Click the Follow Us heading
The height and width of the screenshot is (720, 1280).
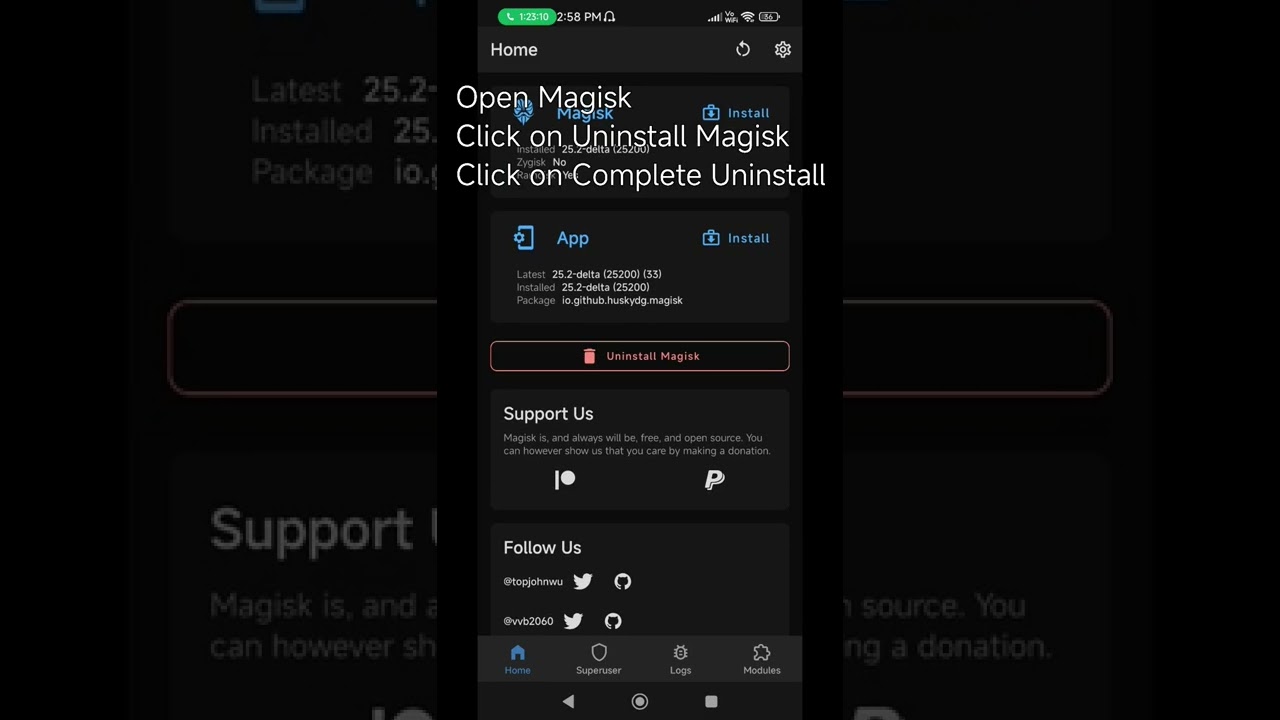[x=542, y=548]
